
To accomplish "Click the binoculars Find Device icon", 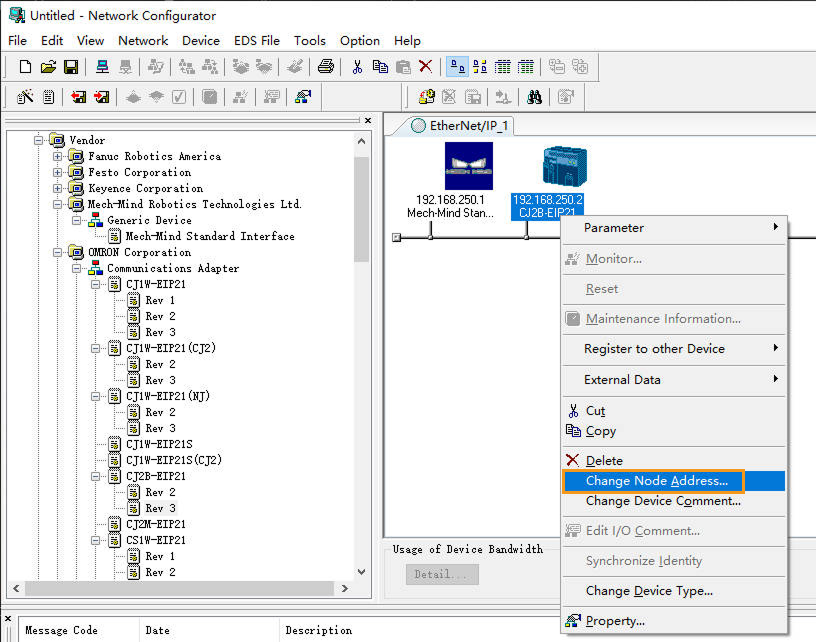I will coord(536,97).
